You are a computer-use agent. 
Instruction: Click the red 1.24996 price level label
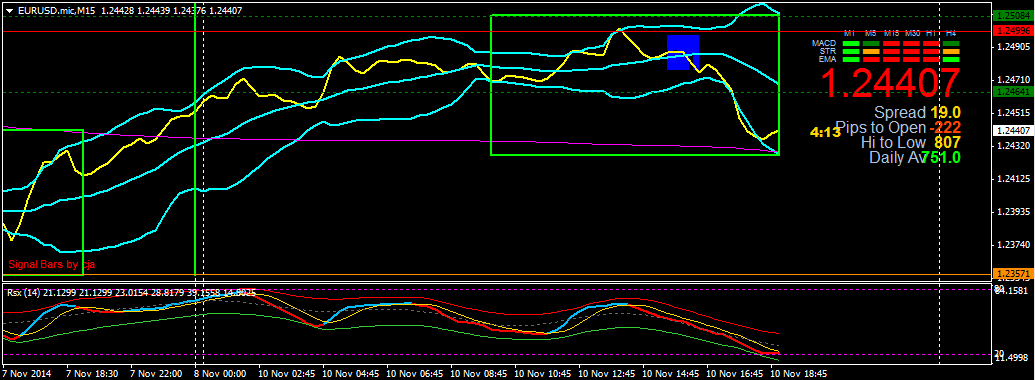click(x=1013, y=31)
